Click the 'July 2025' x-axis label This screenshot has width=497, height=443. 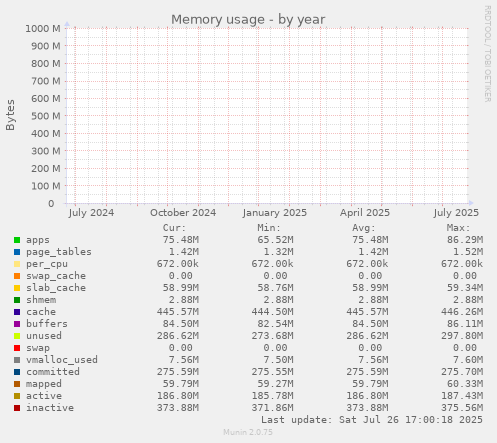tap(456, 213)
